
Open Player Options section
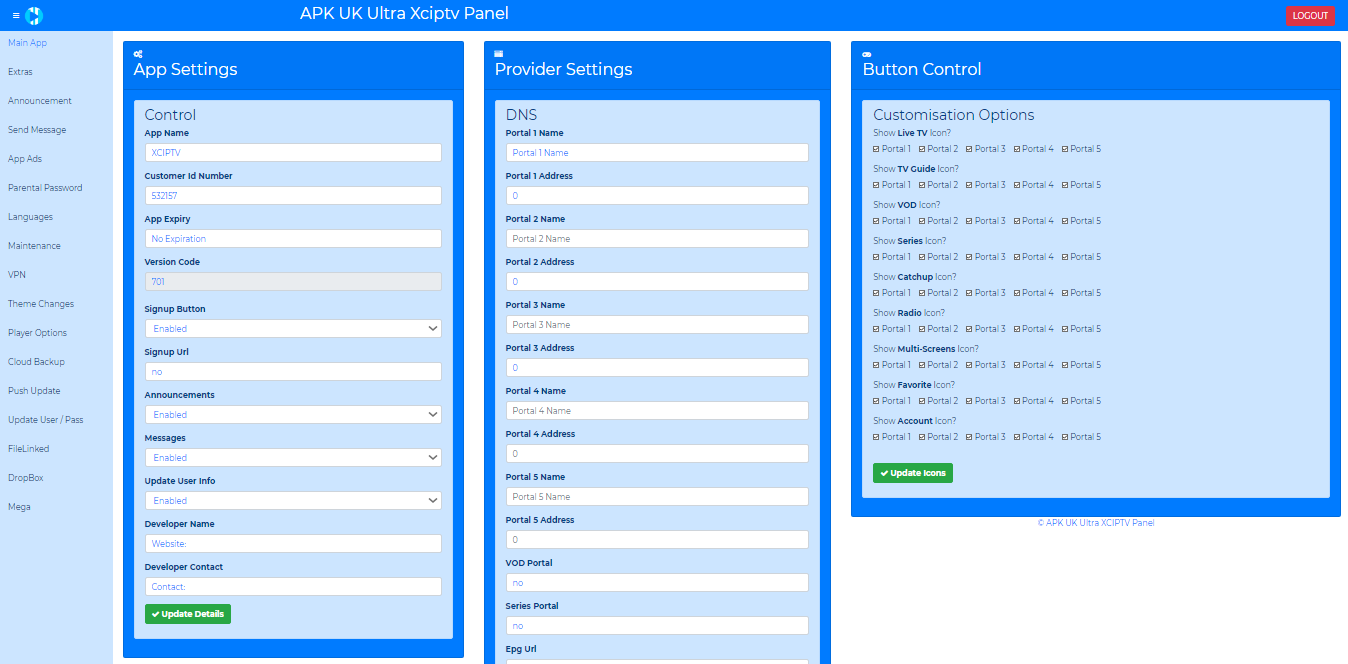coord(38,333)
